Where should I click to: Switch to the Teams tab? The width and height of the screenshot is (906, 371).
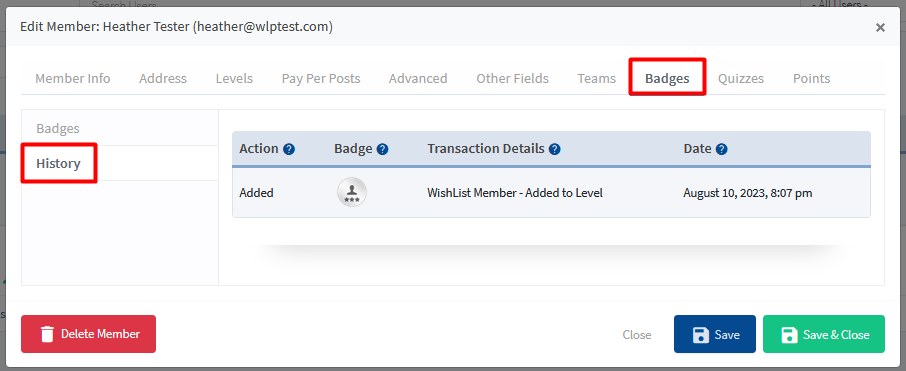tap(596, 79)
